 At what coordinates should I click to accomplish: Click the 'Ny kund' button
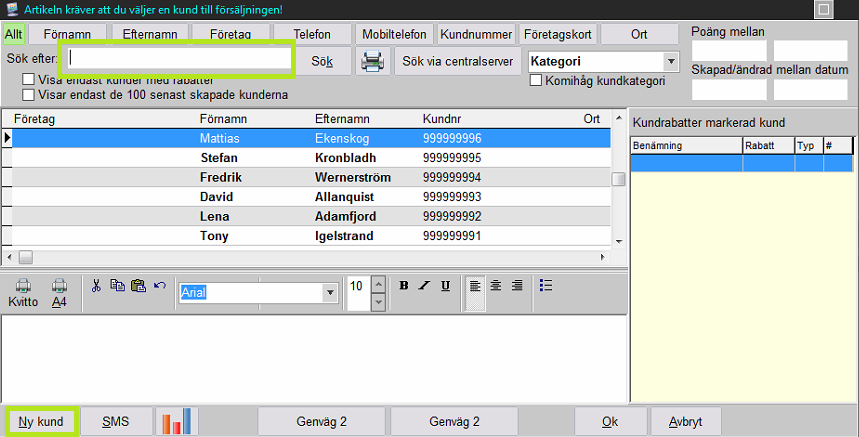41,421
